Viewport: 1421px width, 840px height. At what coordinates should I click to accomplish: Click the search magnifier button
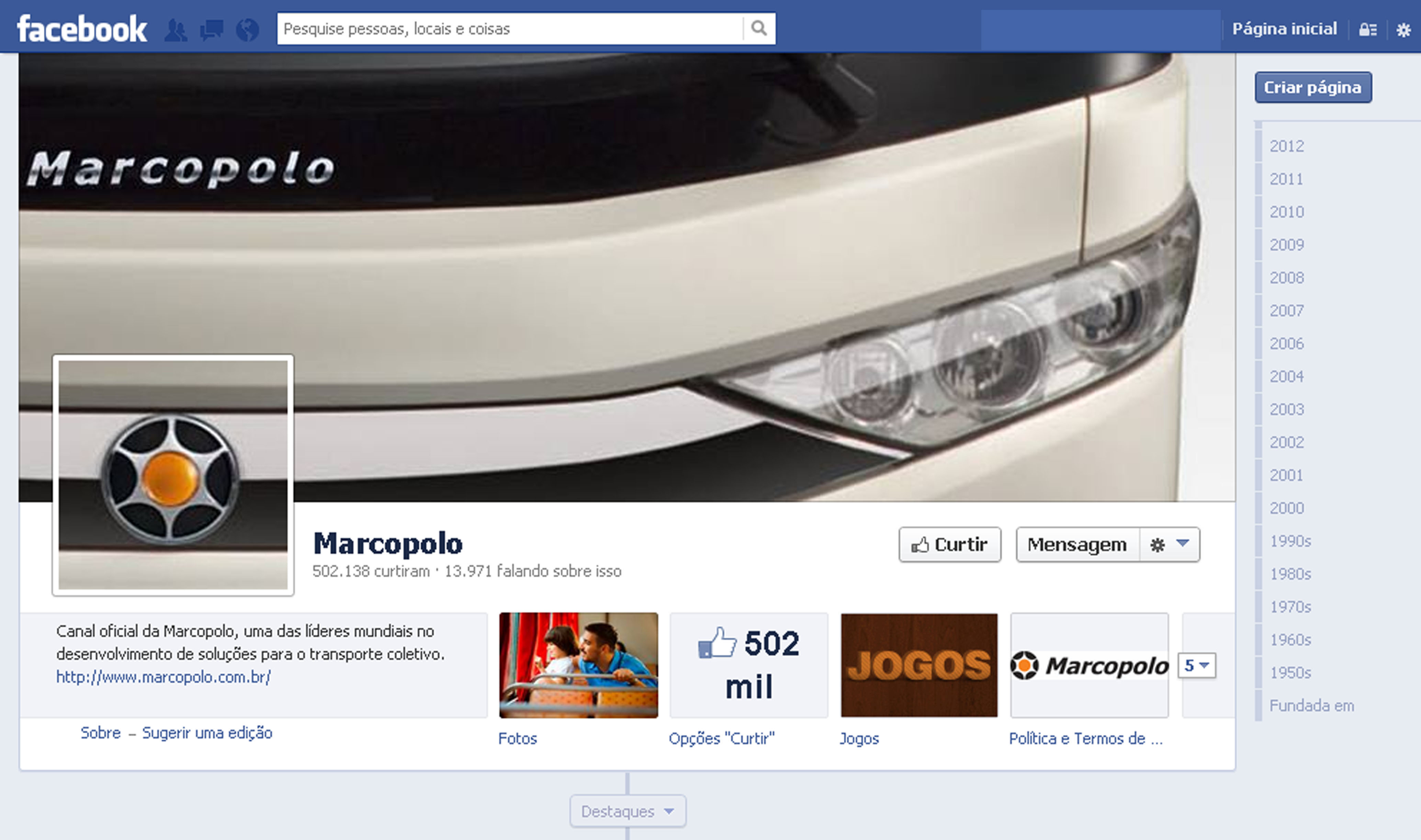pos(759,28)
